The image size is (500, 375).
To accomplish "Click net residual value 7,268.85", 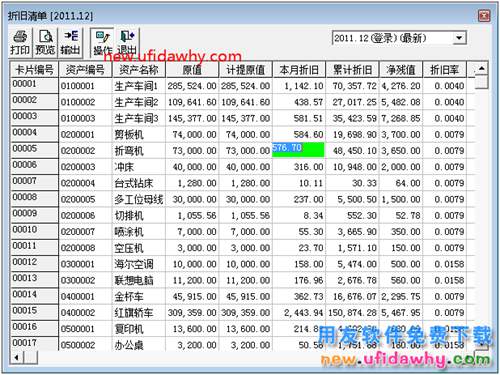I will (x=401, y=118).
